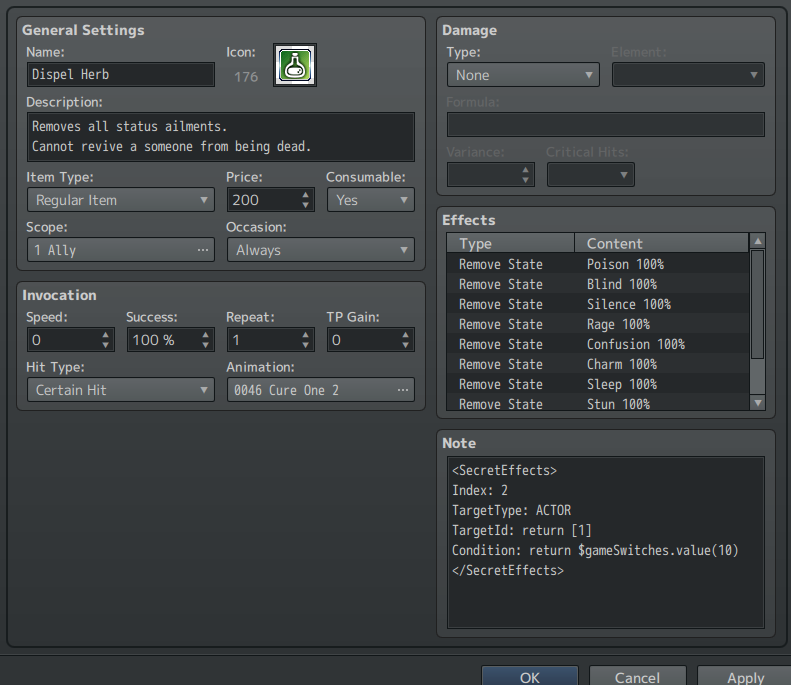Click the Effects list scrollbar thumb
Screen dimensions: 791x685
pos(758,304)
